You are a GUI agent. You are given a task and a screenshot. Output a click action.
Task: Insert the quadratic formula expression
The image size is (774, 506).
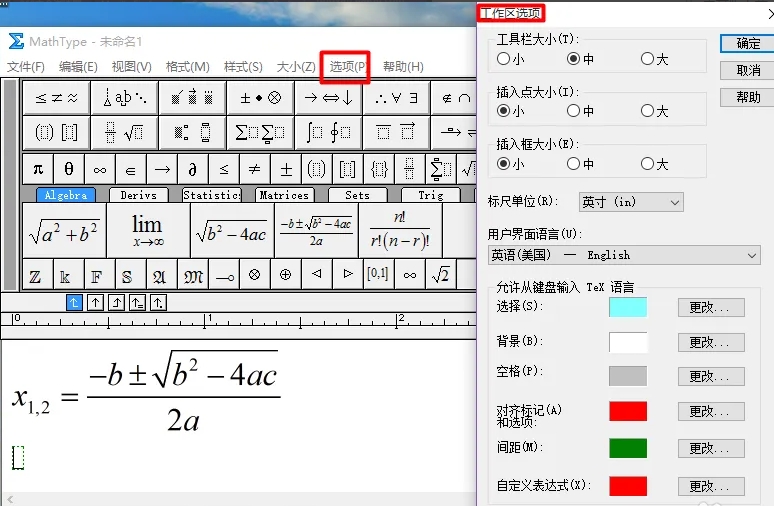[315, 231]
